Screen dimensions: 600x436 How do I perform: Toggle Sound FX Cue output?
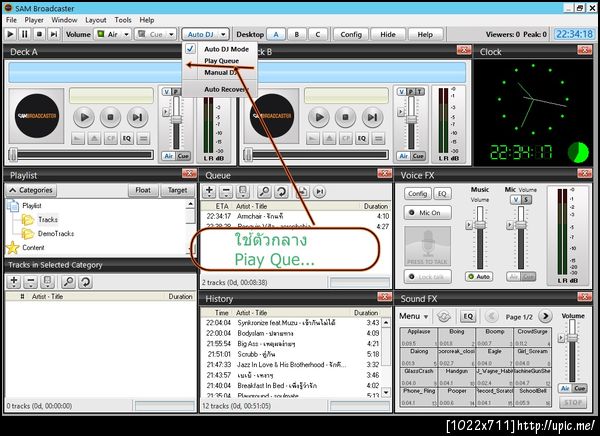coord(579,388)
